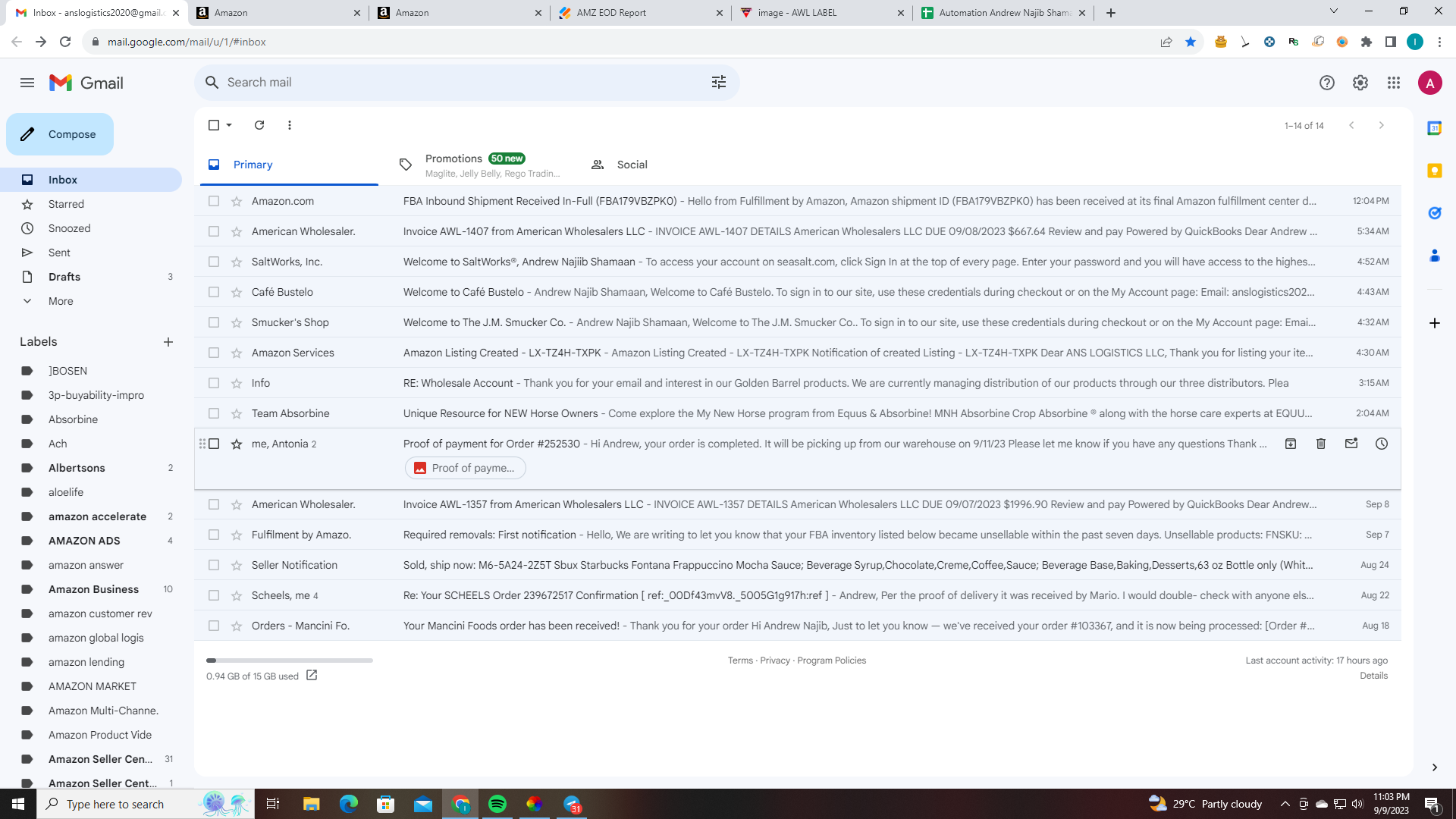Screen dimensions: 1456x819
Task: Switch to the Primary tab
Action: pyautogui.click(x=289, y=165)
